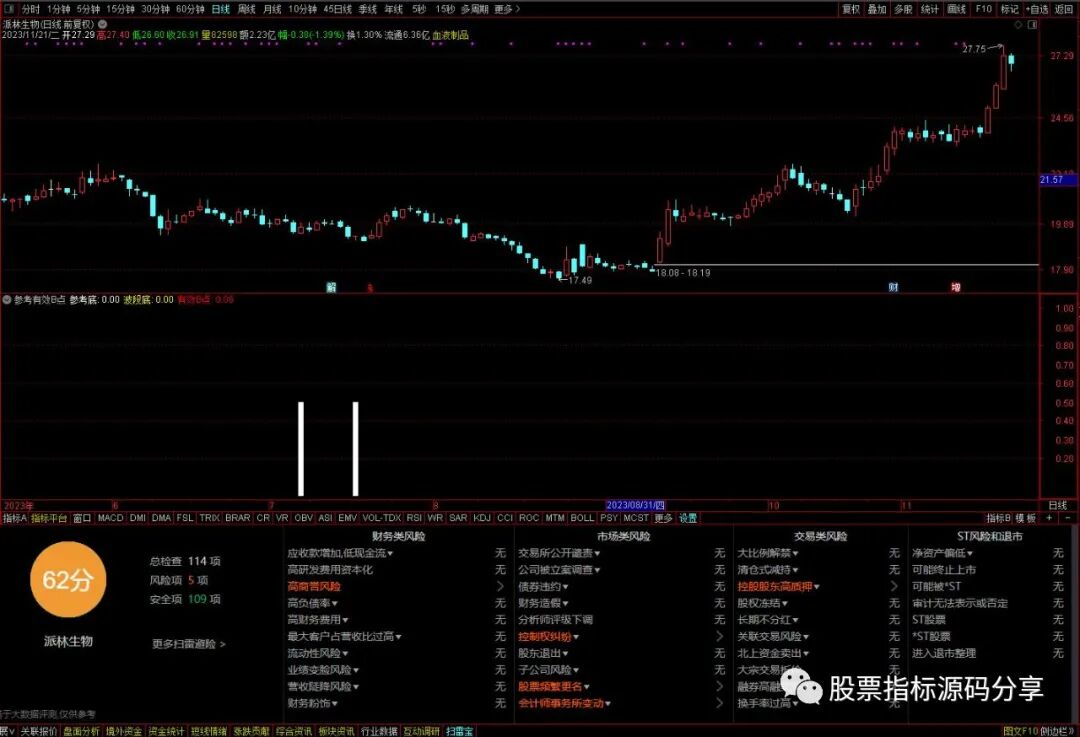This screenshot has width=1080, height=737.
Task: Open the 关联报价 bottom tab
Action: 39,731
